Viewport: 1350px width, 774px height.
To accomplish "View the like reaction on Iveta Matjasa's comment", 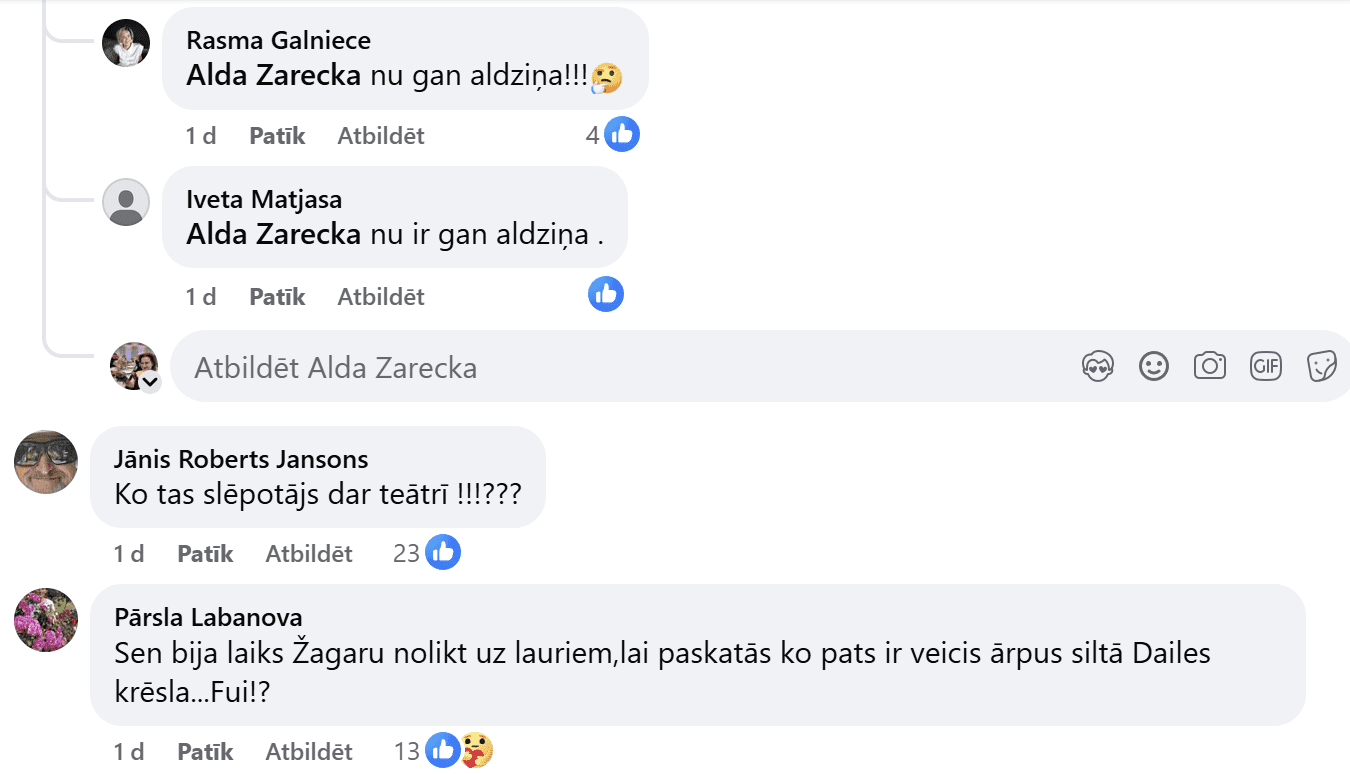I will pos(606,294).
